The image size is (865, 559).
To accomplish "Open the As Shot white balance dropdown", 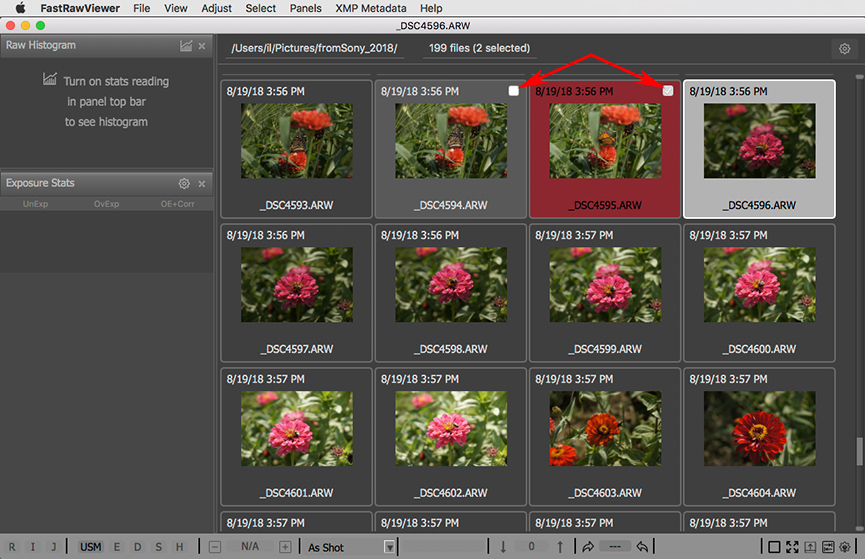I will pos(390,547).
